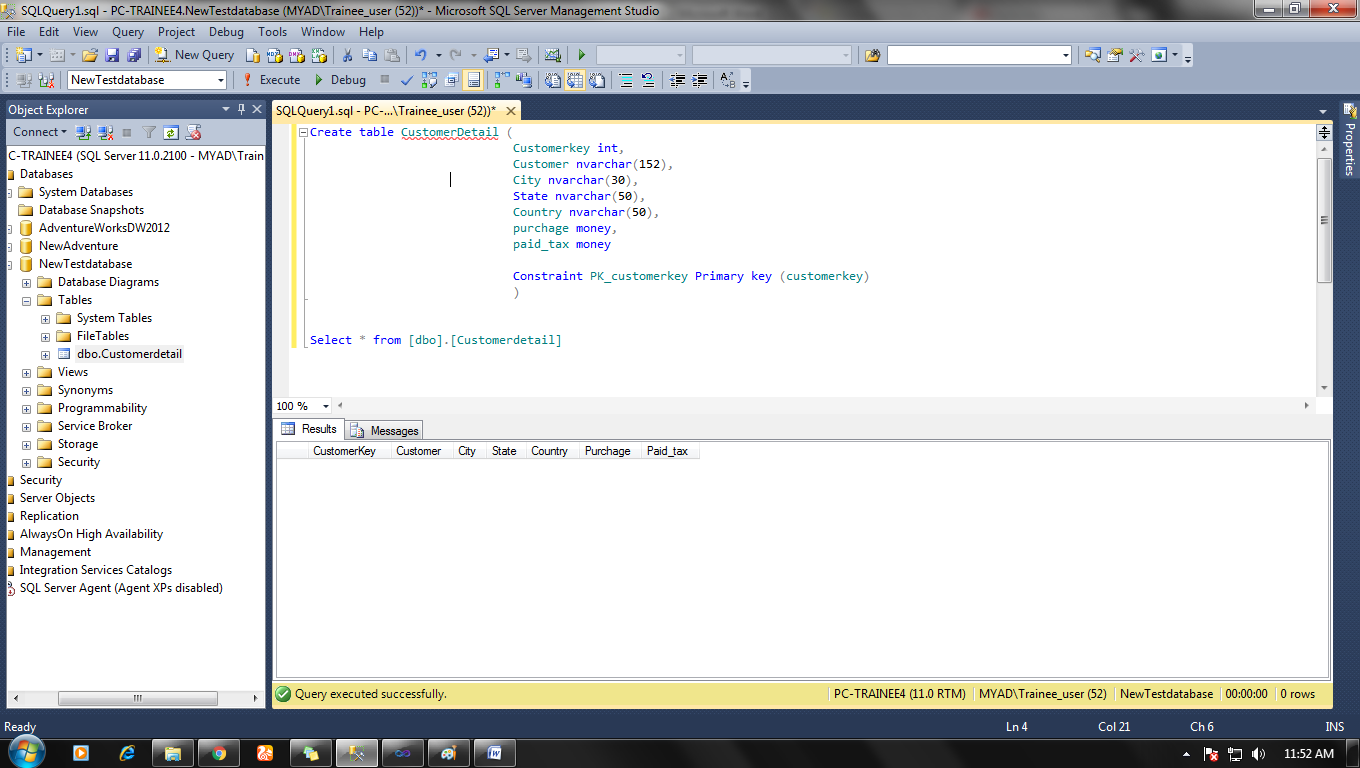This screenshot has height=768, width=1360.
Task: Click the Decrease Indent icon
Action: click(x=678, y=79)
